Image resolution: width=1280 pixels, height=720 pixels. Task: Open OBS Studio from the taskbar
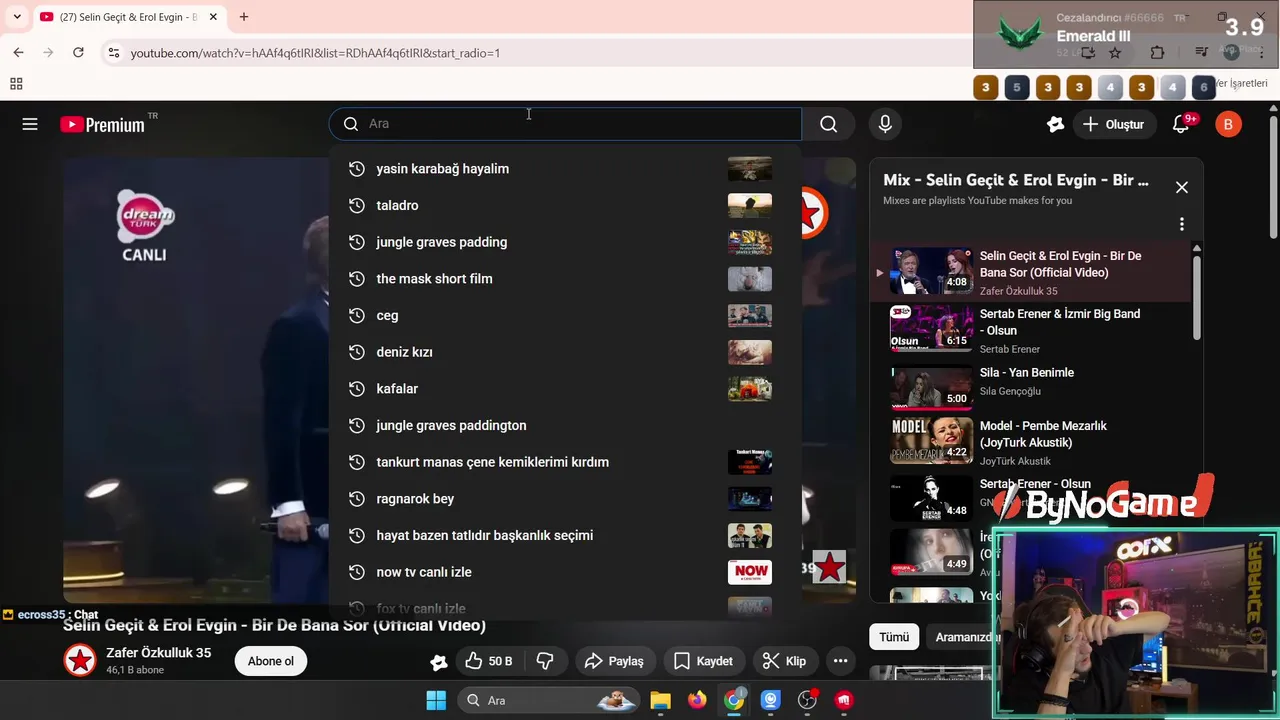click(x=807, y=700)
